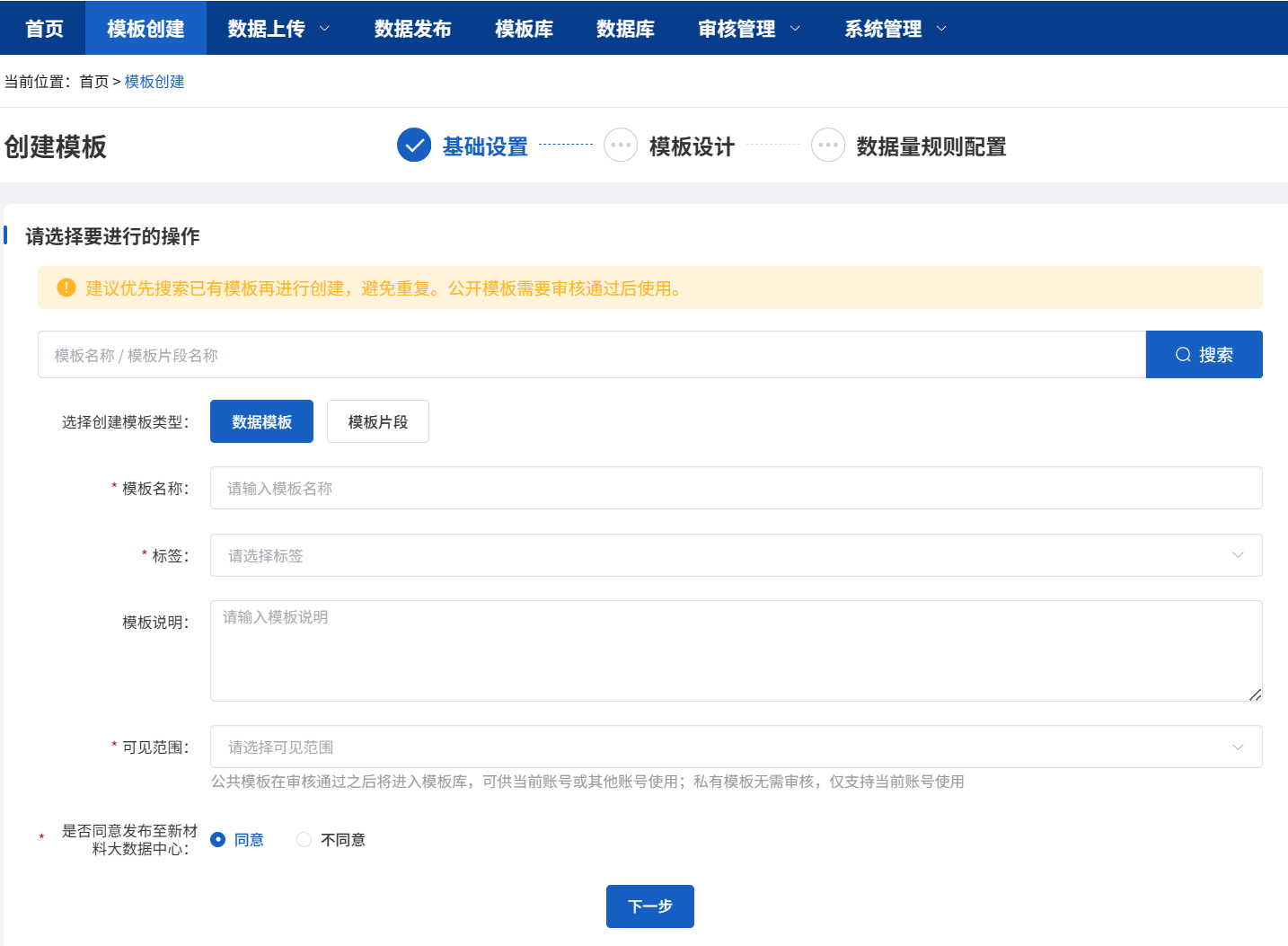
Task: Click the 数据量规则配置 step circle icon
Action: point(827,146)
